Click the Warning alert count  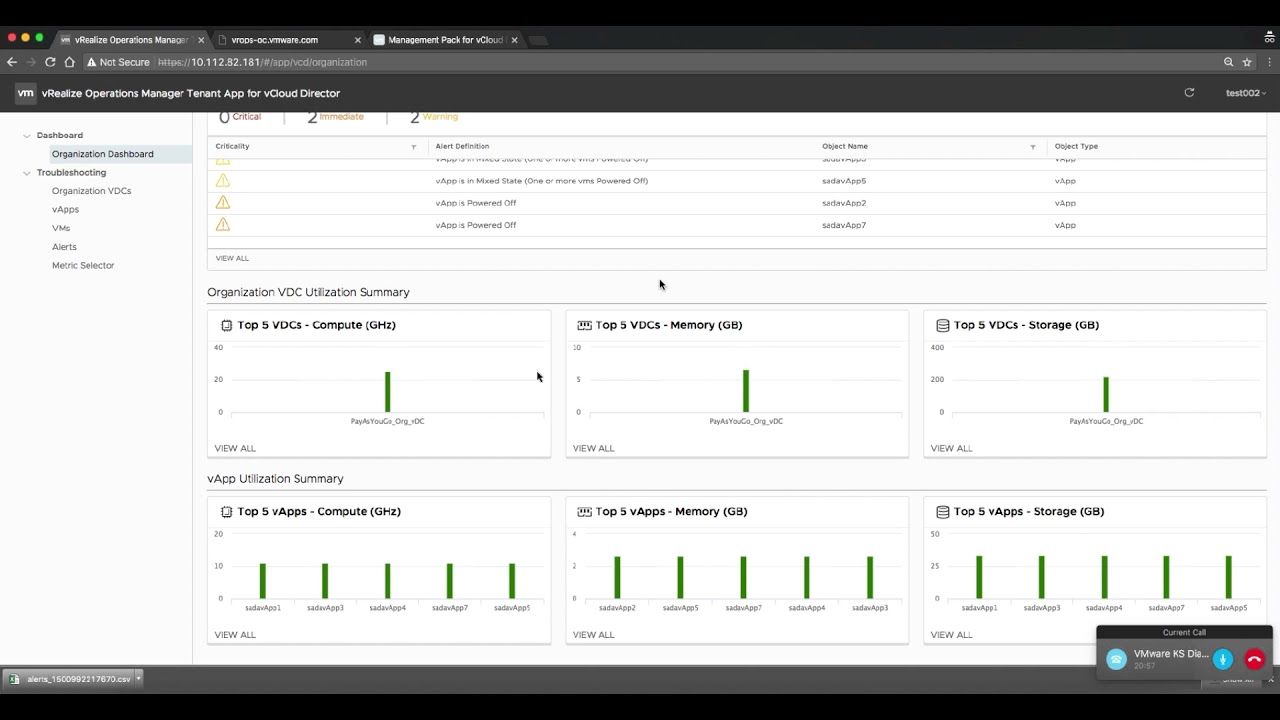coord(434,117)
